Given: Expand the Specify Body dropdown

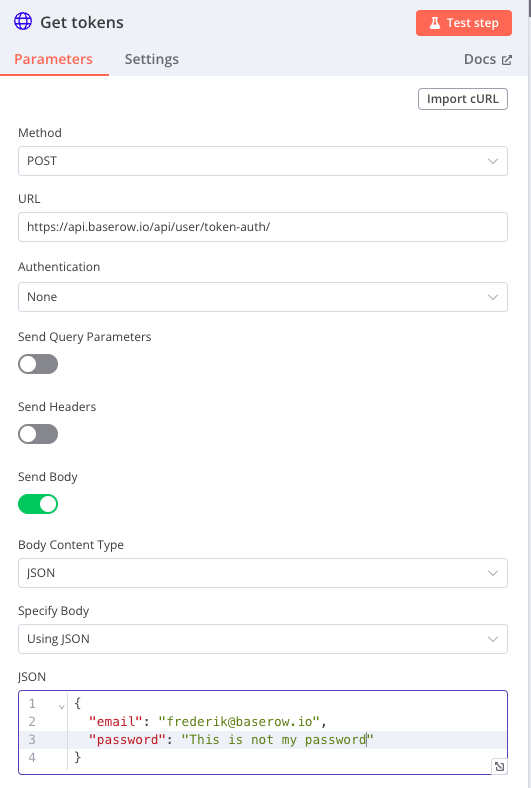Looking at the screenshot, I should pyautogui.click(x=263, y=639).
